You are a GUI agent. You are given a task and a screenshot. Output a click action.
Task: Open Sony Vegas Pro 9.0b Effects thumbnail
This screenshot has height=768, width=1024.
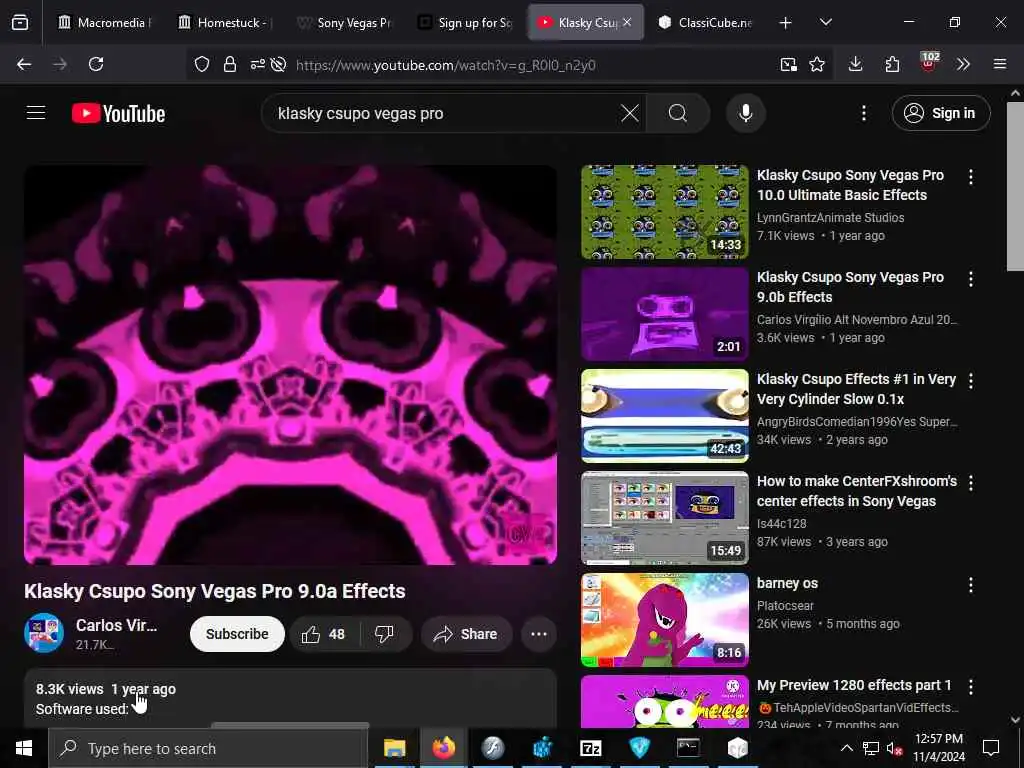pyautogui.click(x=665, y=314)
